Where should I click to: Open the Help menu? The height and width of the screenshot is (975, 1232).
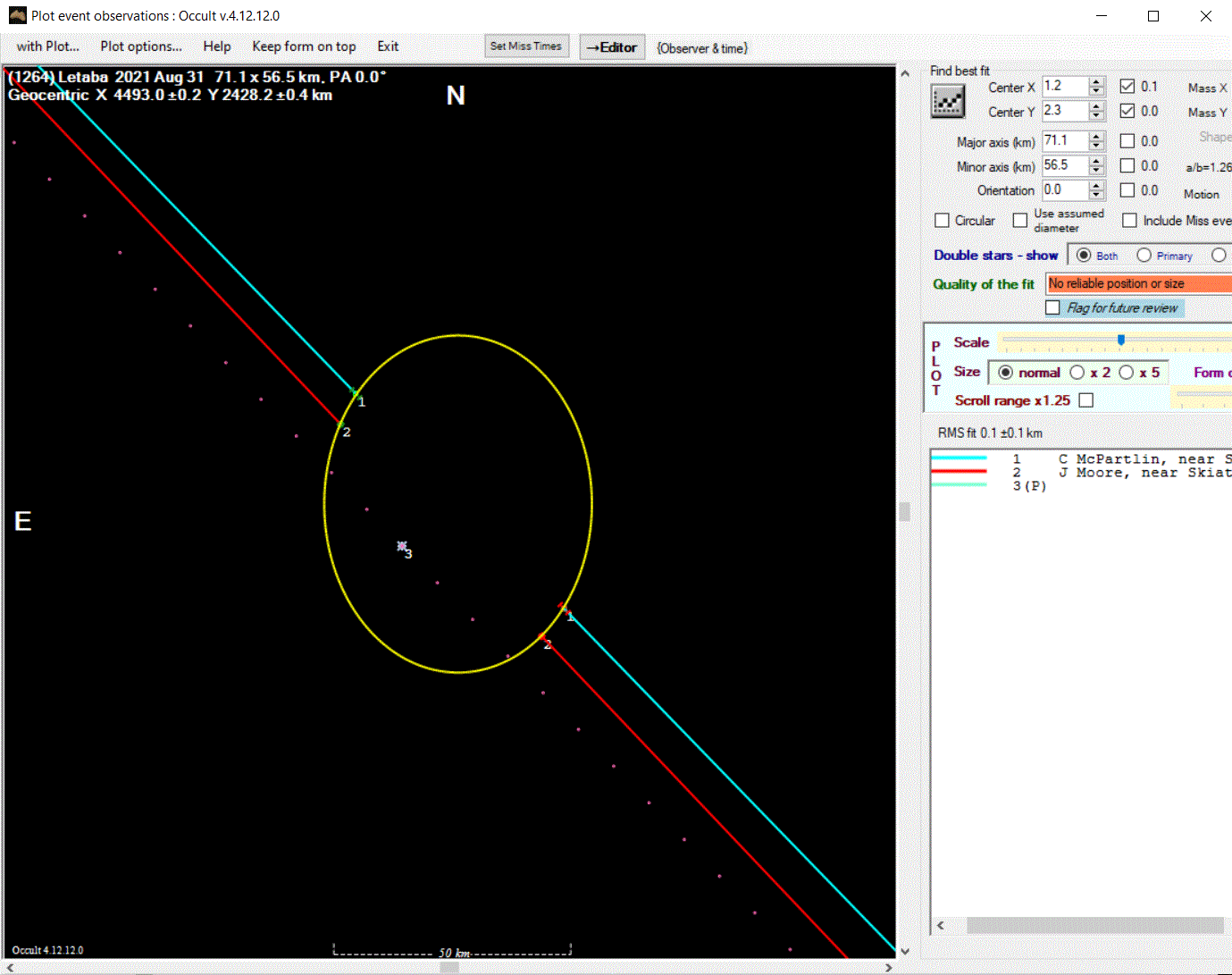click(216, 46)
